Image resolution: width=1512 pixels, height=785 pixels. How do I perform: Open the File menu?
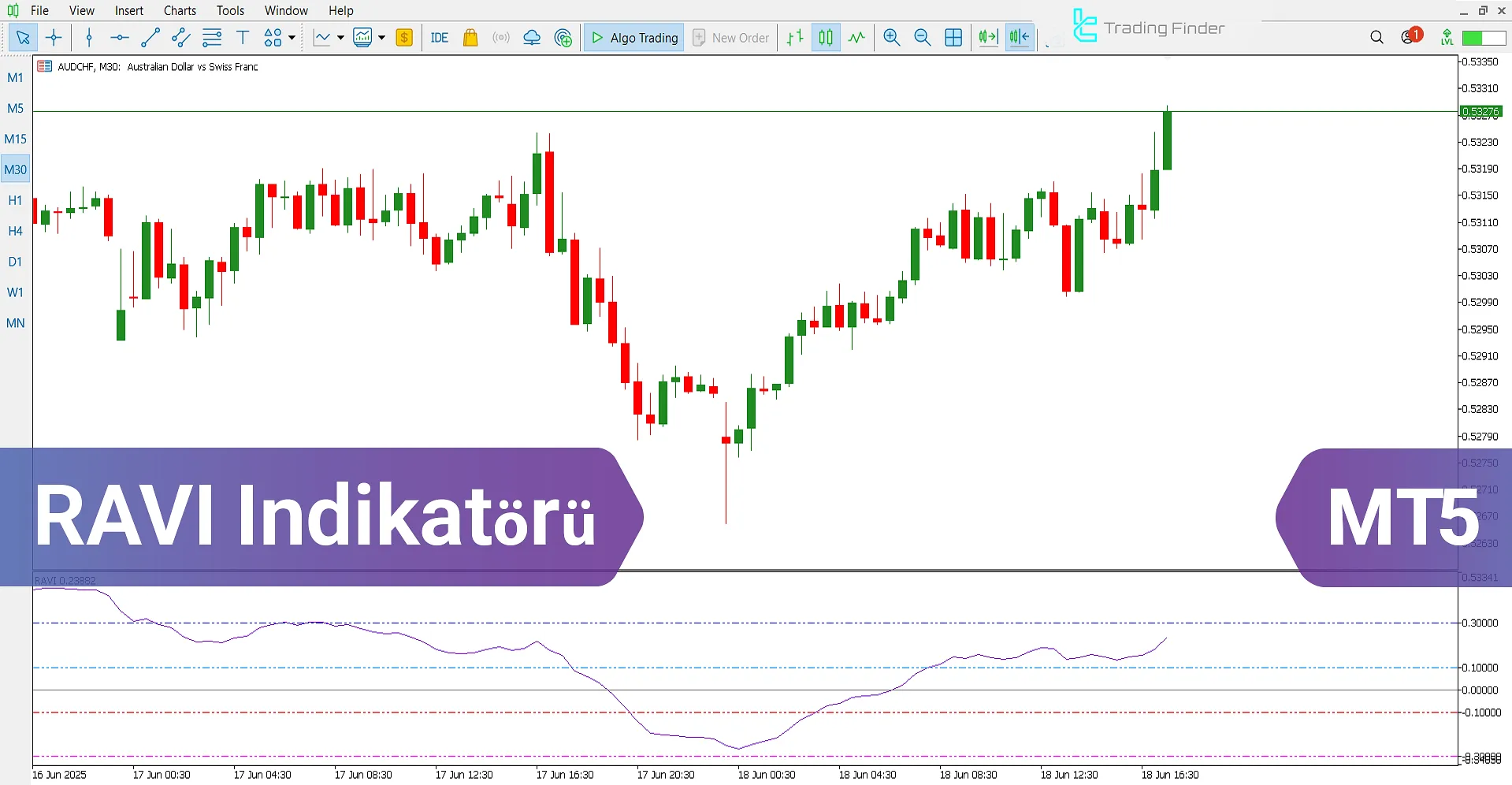[39, 10]
